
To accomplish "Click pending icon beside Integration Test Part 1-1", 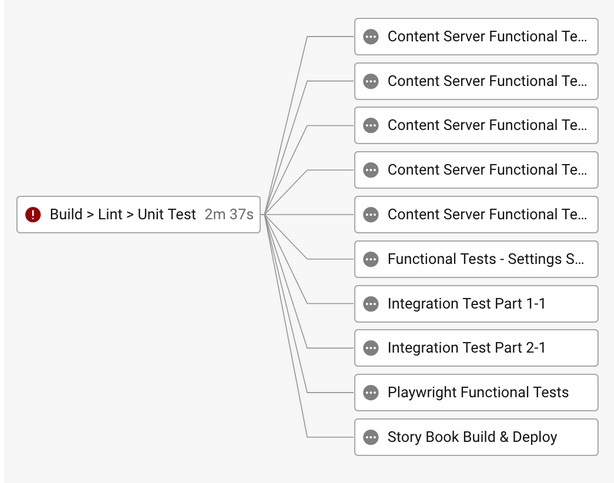I will (371, 304).
